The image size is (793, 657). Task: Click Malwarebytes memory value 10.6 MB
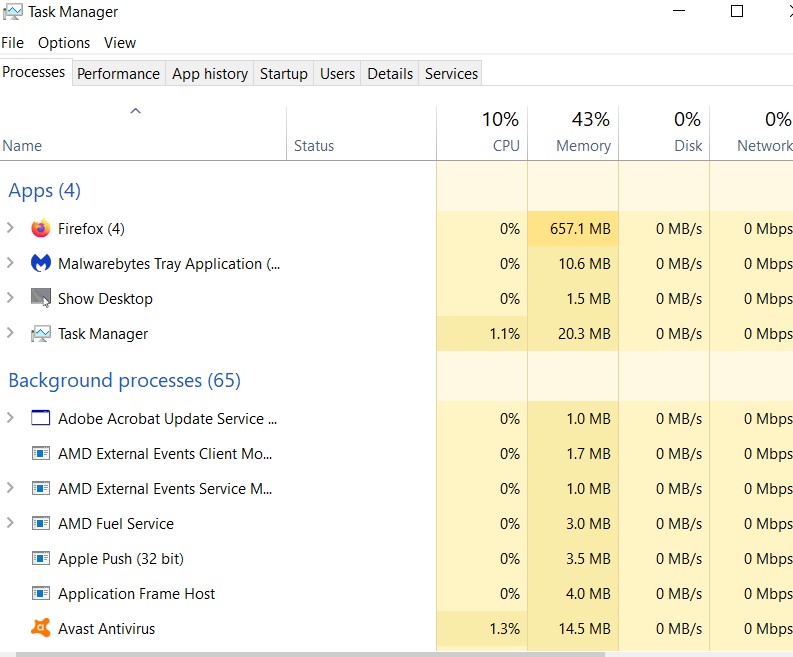coord(584,264)
